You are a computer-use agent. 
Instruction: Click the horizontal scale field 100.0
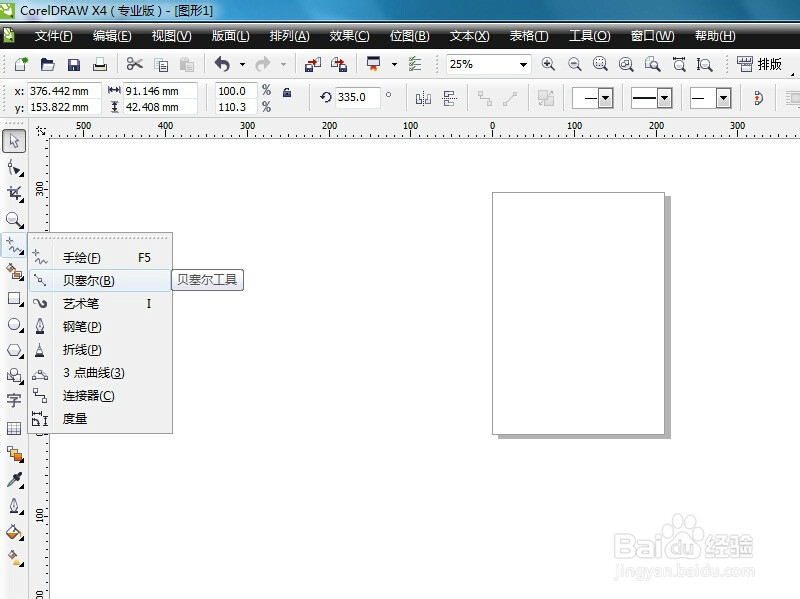pyautogui.click(x=236, y=91)
